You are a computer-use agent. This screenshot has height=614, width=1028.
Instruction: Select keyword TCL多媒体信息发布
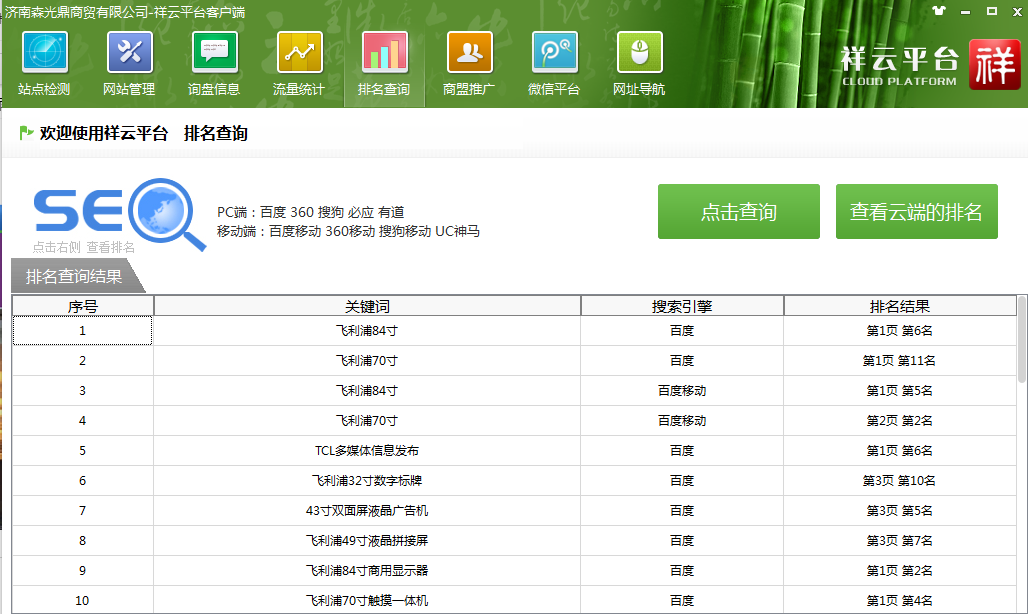click(367, 451)
